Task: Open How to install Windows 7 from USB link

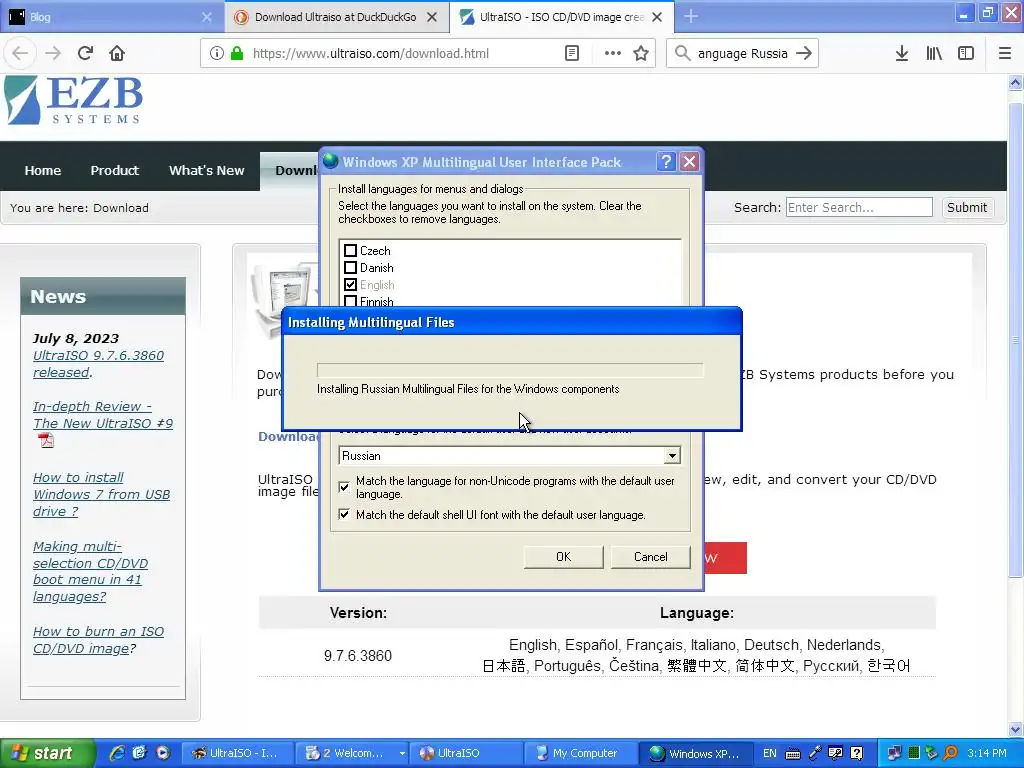Action: (x=101, y=494)
